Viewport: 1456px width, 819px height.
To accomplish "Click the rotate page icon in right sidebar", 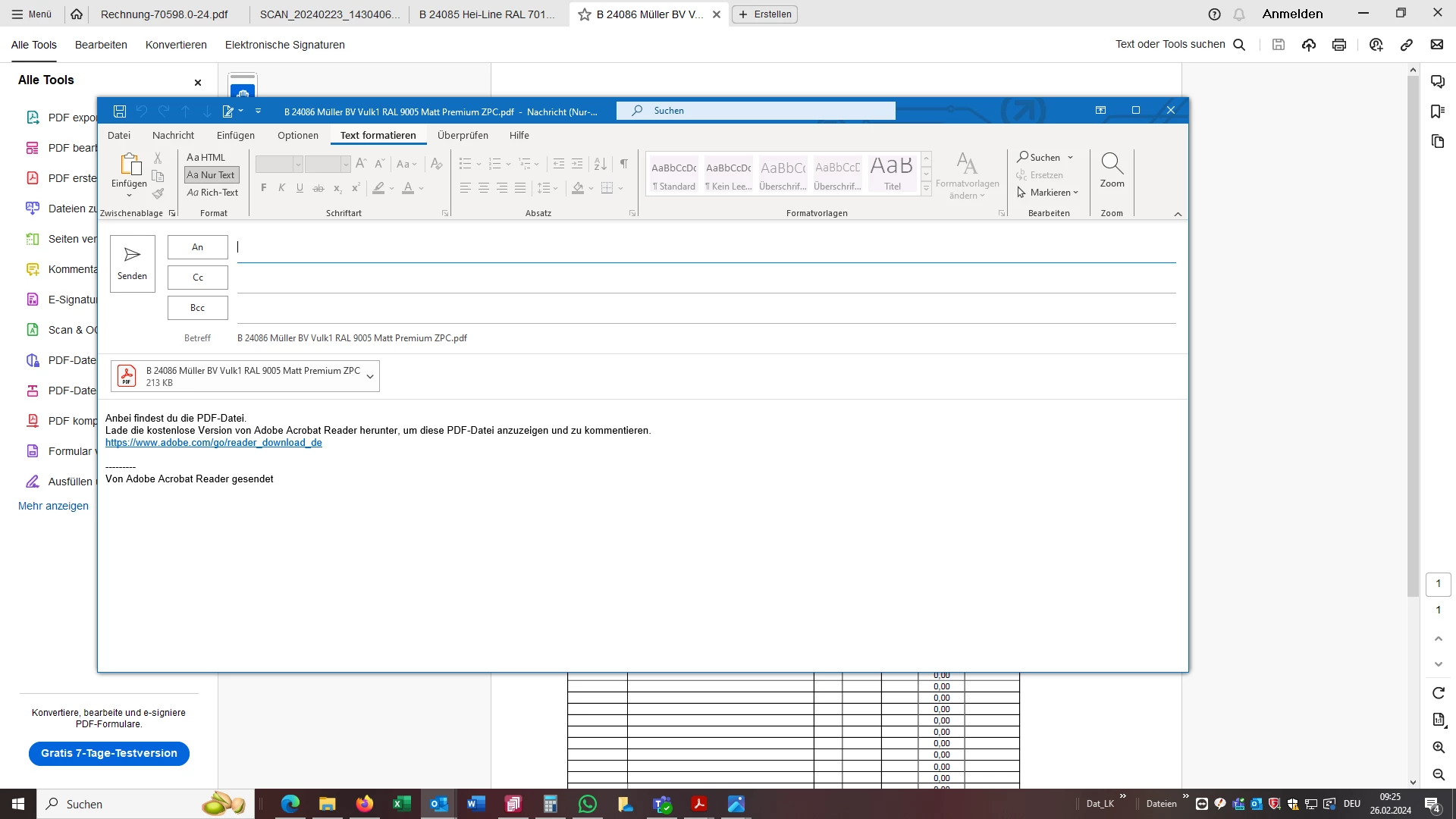I will tap(1439, 693).
